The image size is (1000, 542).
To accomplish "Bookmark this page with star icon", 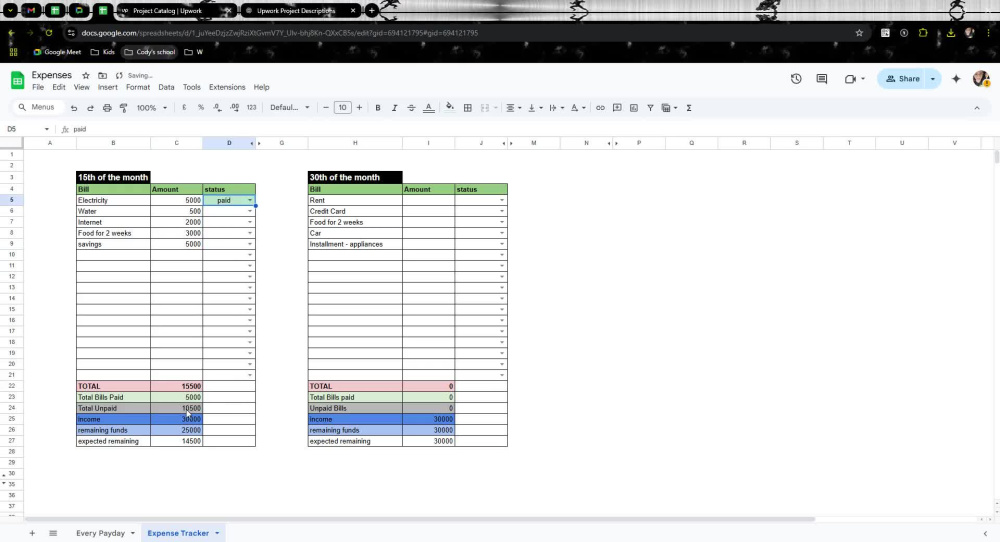I will tap(859, 33).
